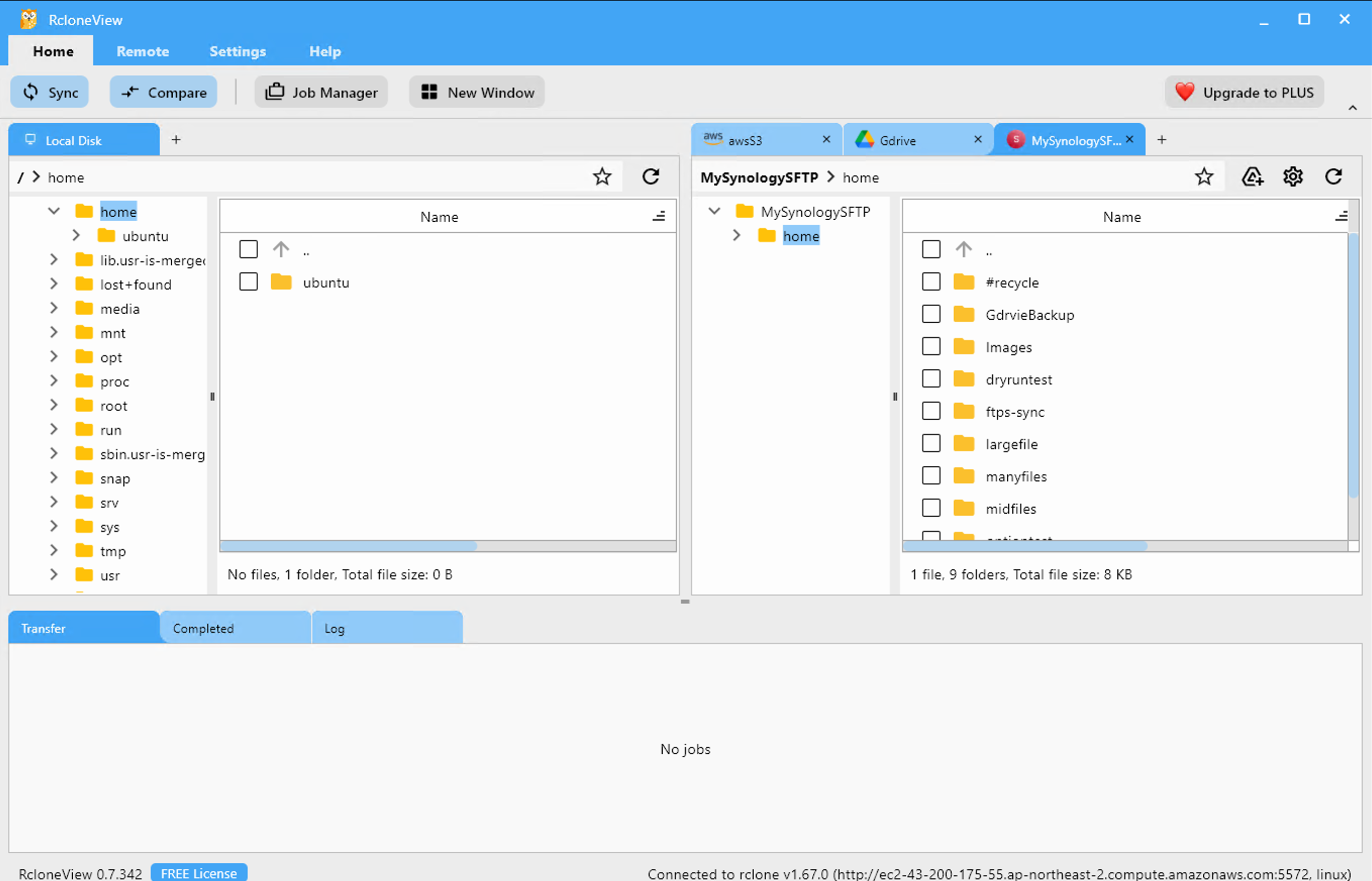
Task: Expand the lost+found folder in the tree
Action: [x=53, y=284]
